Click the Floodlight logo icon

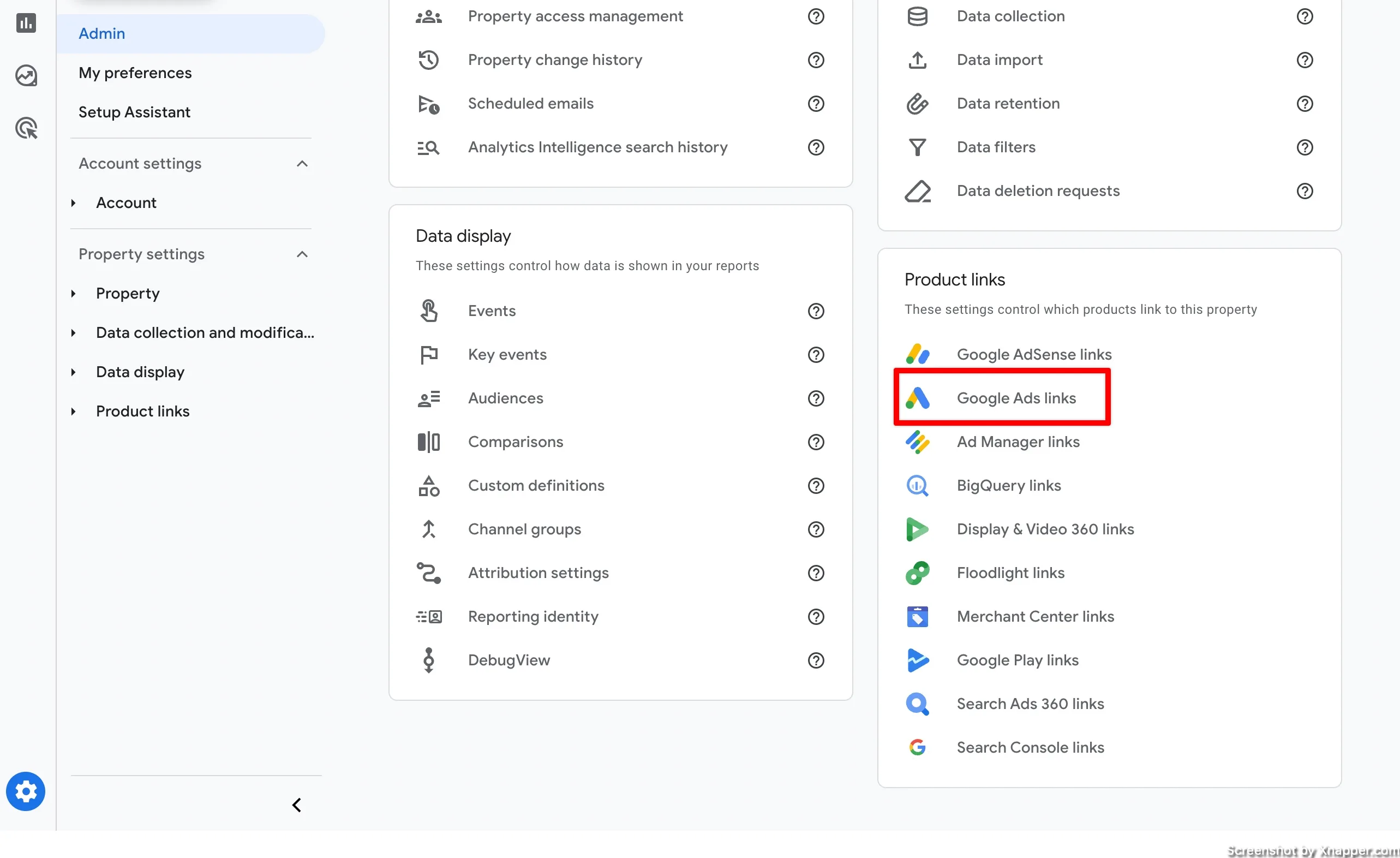[x=917, y=573]
